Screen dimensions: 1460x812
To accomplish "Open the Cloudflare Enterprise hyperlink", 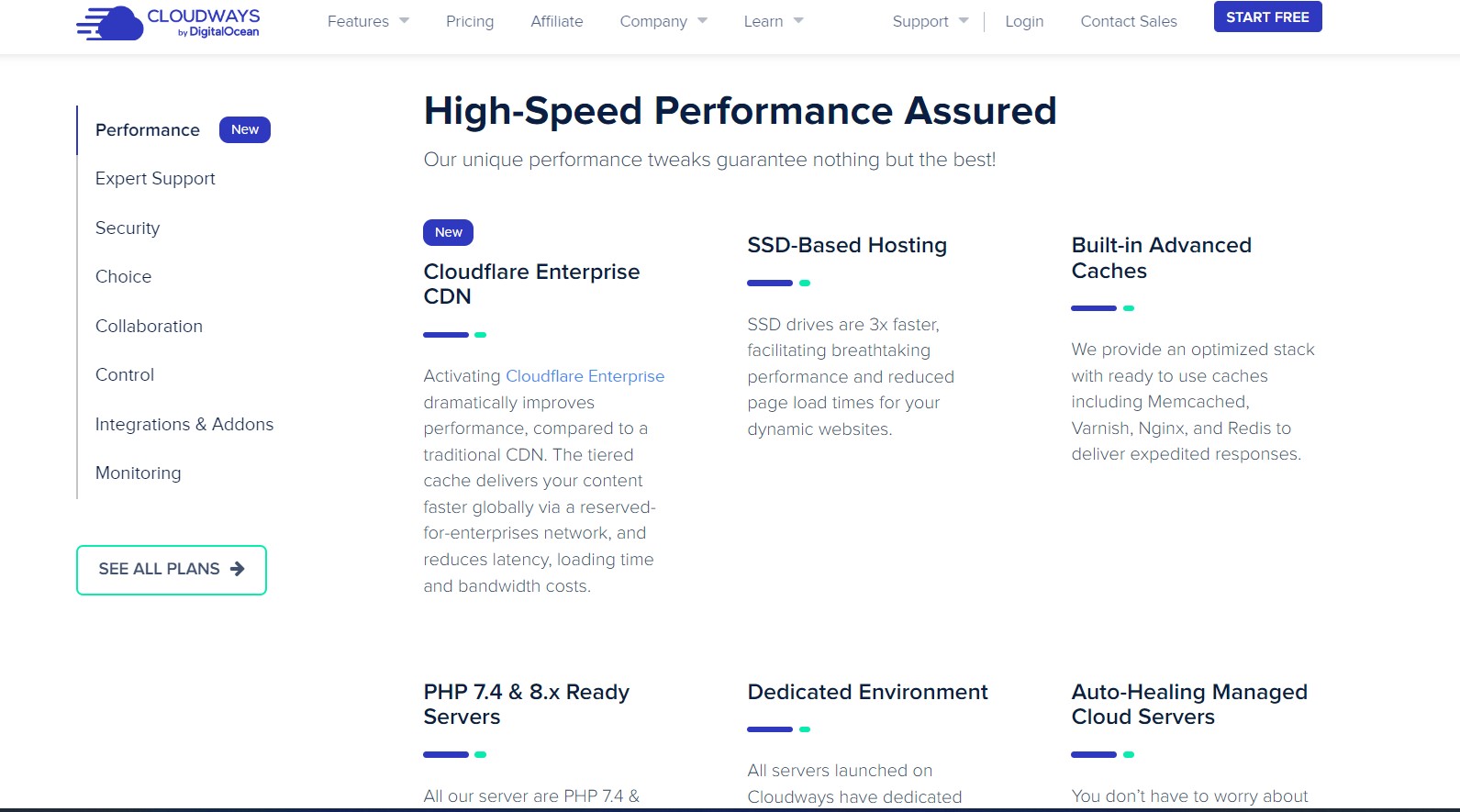I will pyautogui.click(x=585, y=376).
